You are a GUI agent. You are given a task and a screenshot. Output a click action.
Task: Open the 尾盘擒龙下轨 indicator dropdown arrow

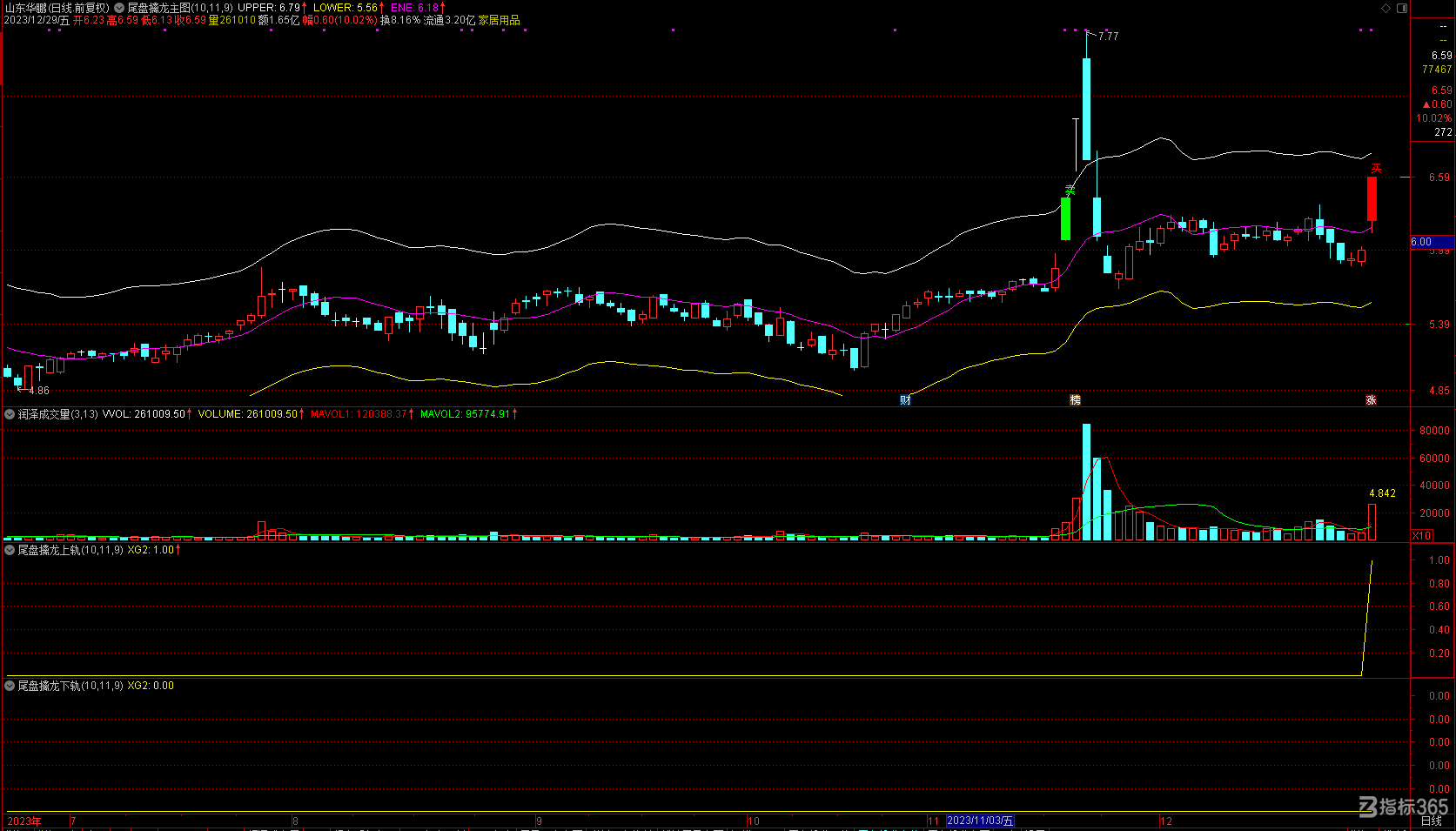click(x=10, y=686)
